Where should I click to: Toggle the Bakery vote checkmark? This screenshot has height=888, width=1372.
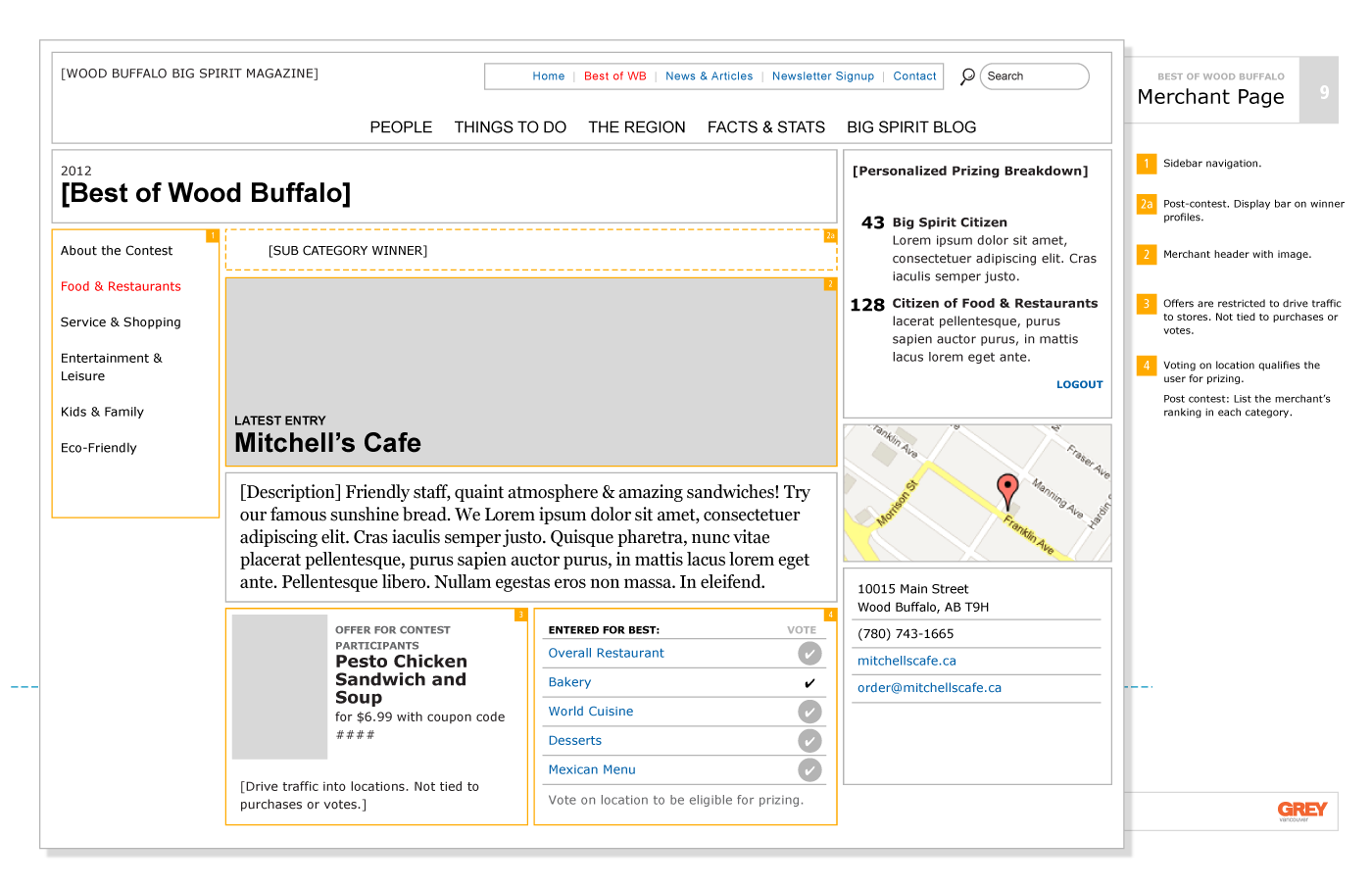[x=809, y=683]
